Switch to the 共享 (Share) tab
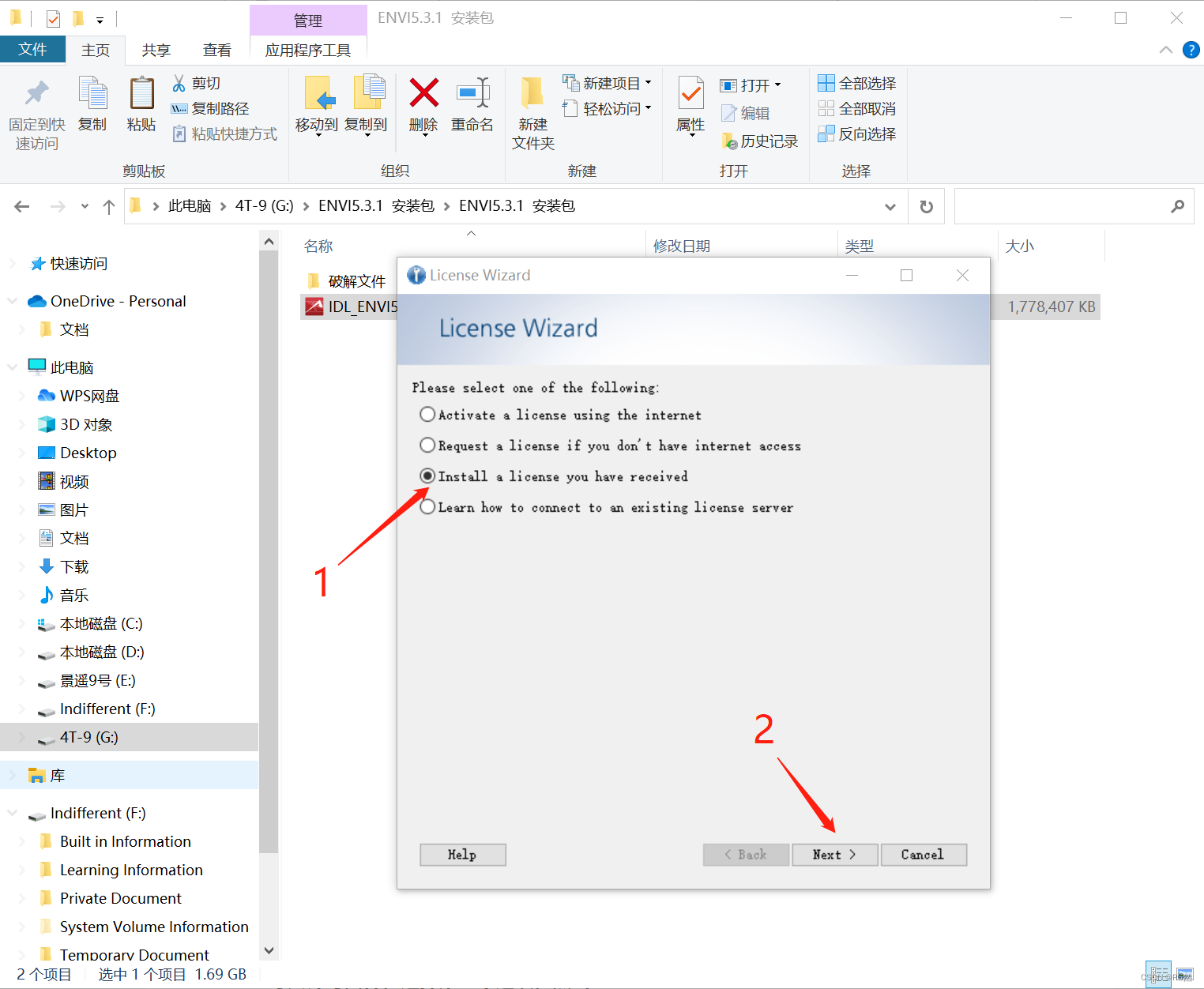Screen dimensions: 1204x989 (x=156, y=50)
